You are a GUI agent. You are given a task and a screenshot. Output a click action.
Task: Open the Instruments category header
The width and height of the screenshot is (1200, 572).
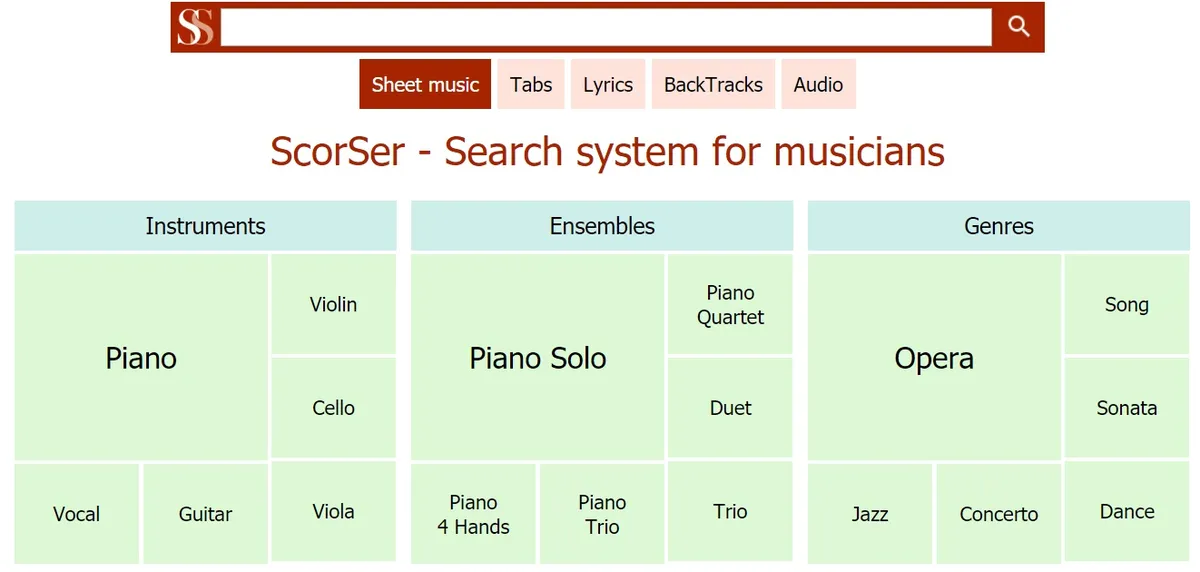(205, 226)
